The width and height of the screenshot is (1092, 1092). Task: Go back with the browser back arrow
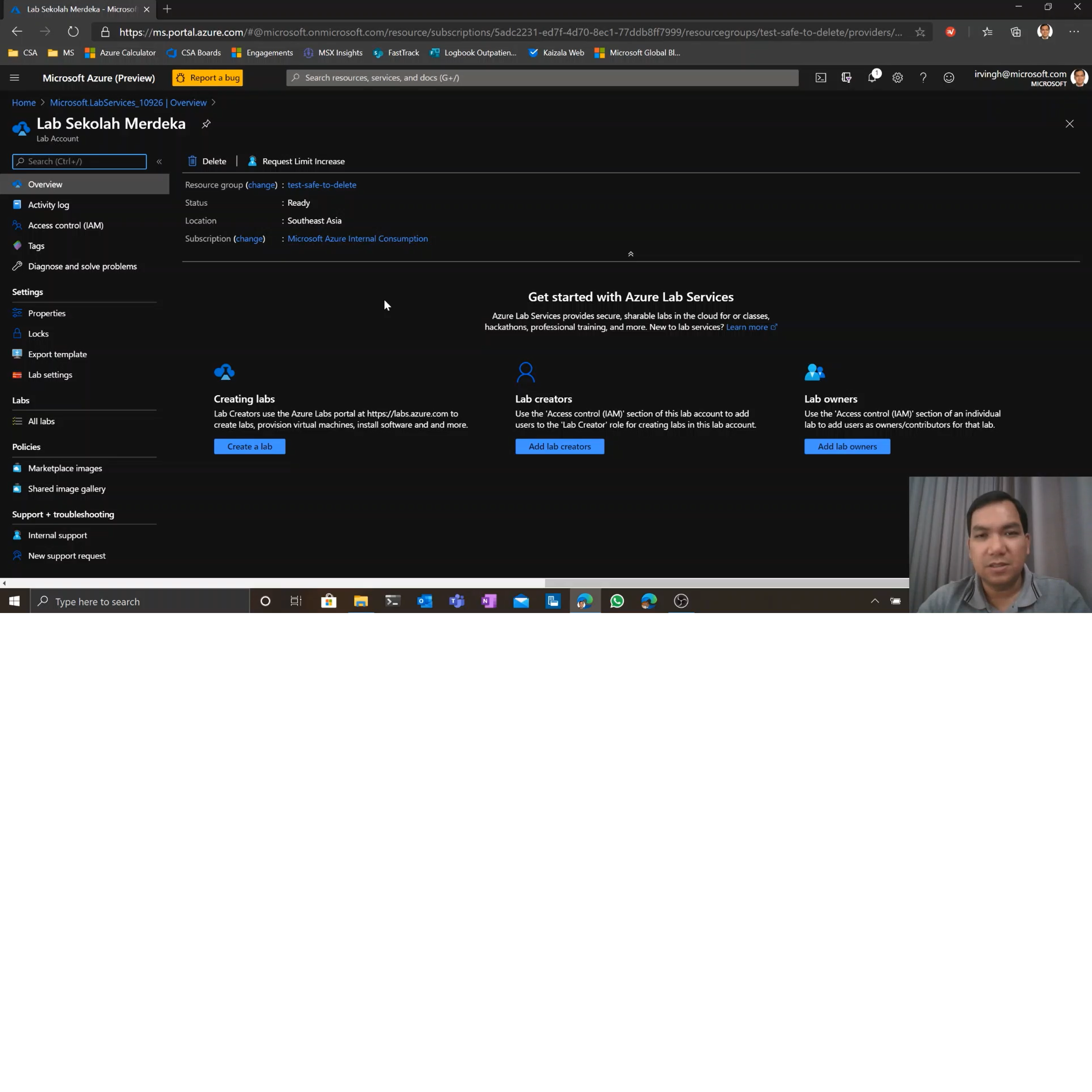tap(17, 32)
